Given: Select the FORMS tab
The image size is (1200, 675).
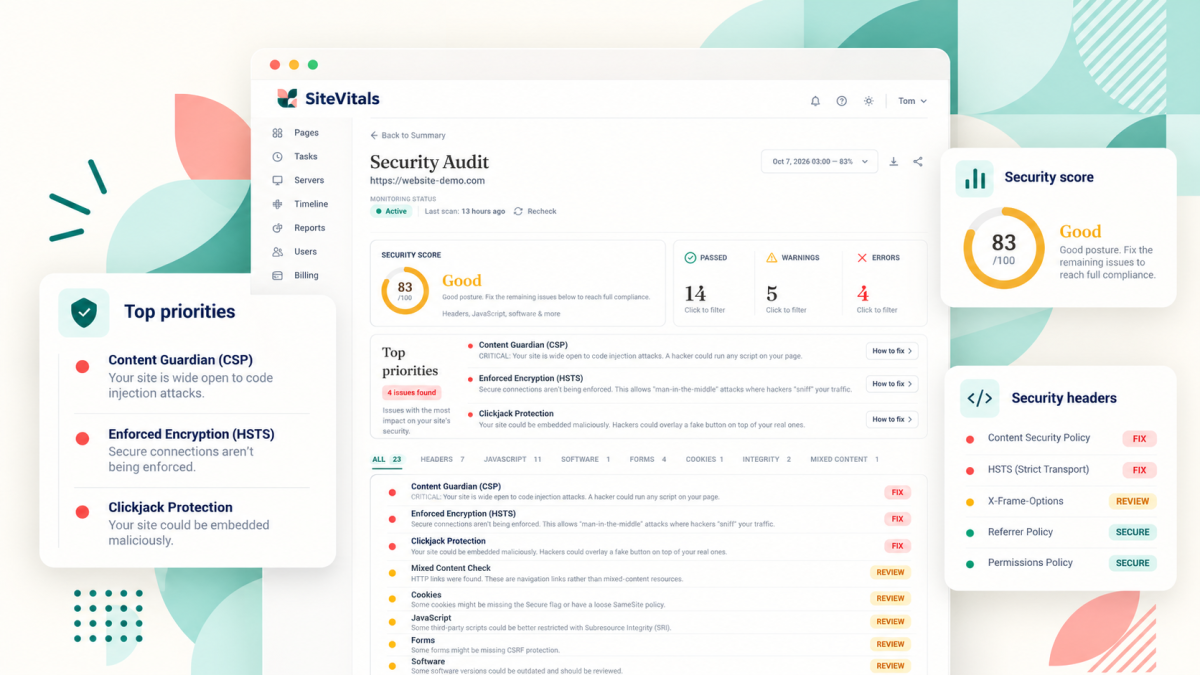Looking at the screenshot, I should point(648,459).
